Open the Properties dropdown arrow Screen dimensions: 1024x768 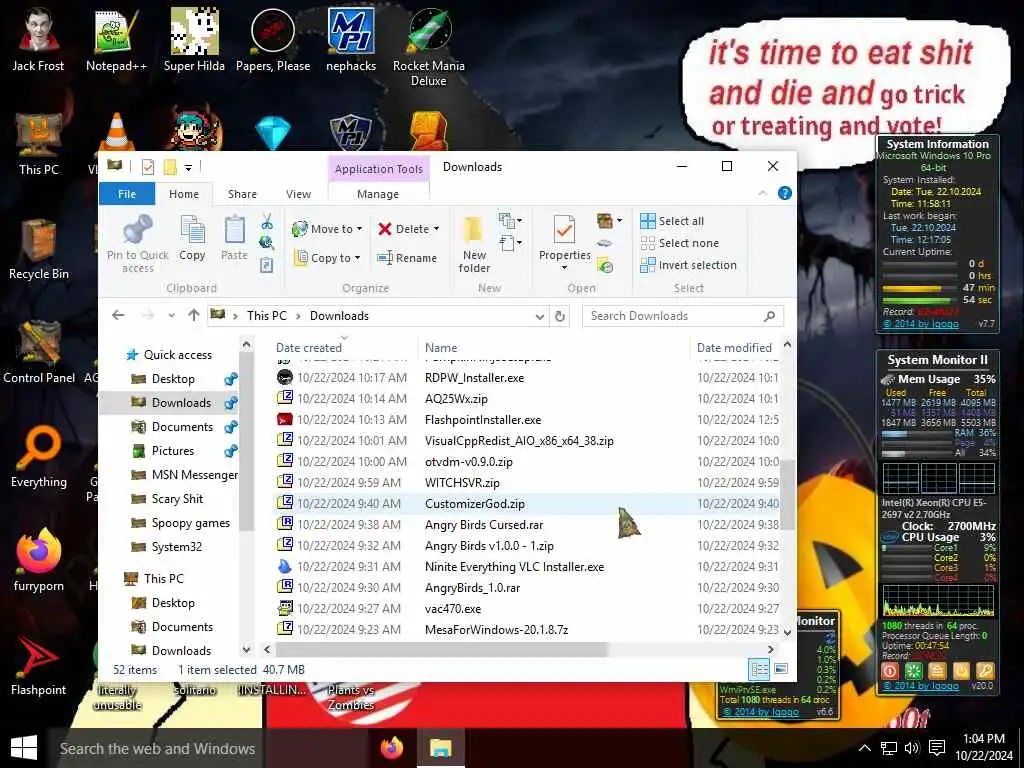[564, 268]
